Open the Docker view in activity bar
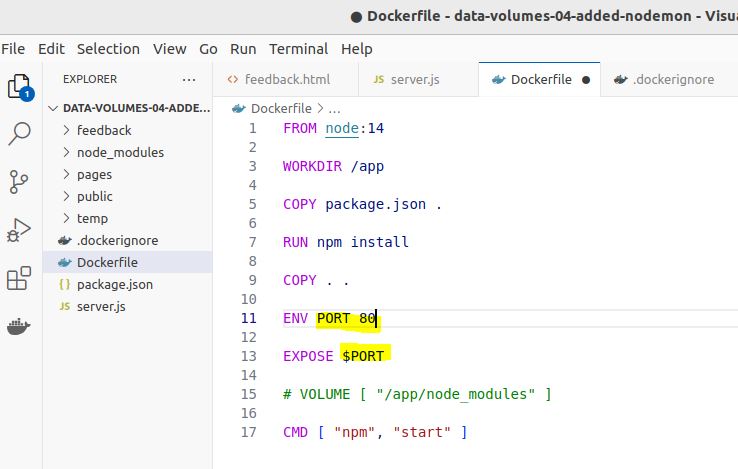The width and height of the screenshot is (738, 469). click(x=19, y=327)
